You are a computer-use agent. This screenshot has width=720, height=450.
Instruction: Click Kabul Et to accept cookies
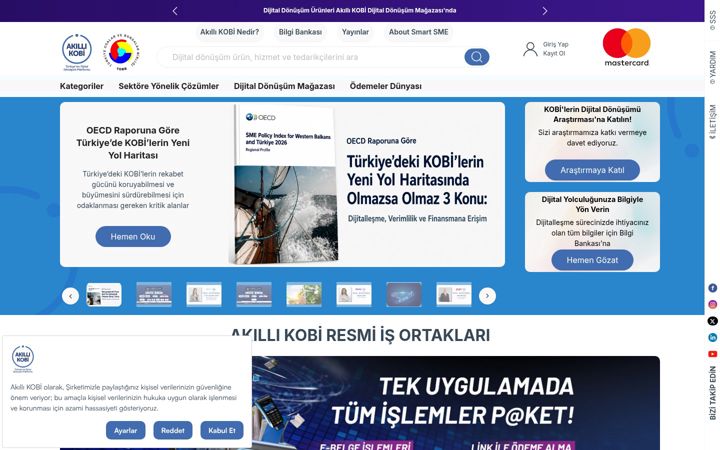pos(222,430)
